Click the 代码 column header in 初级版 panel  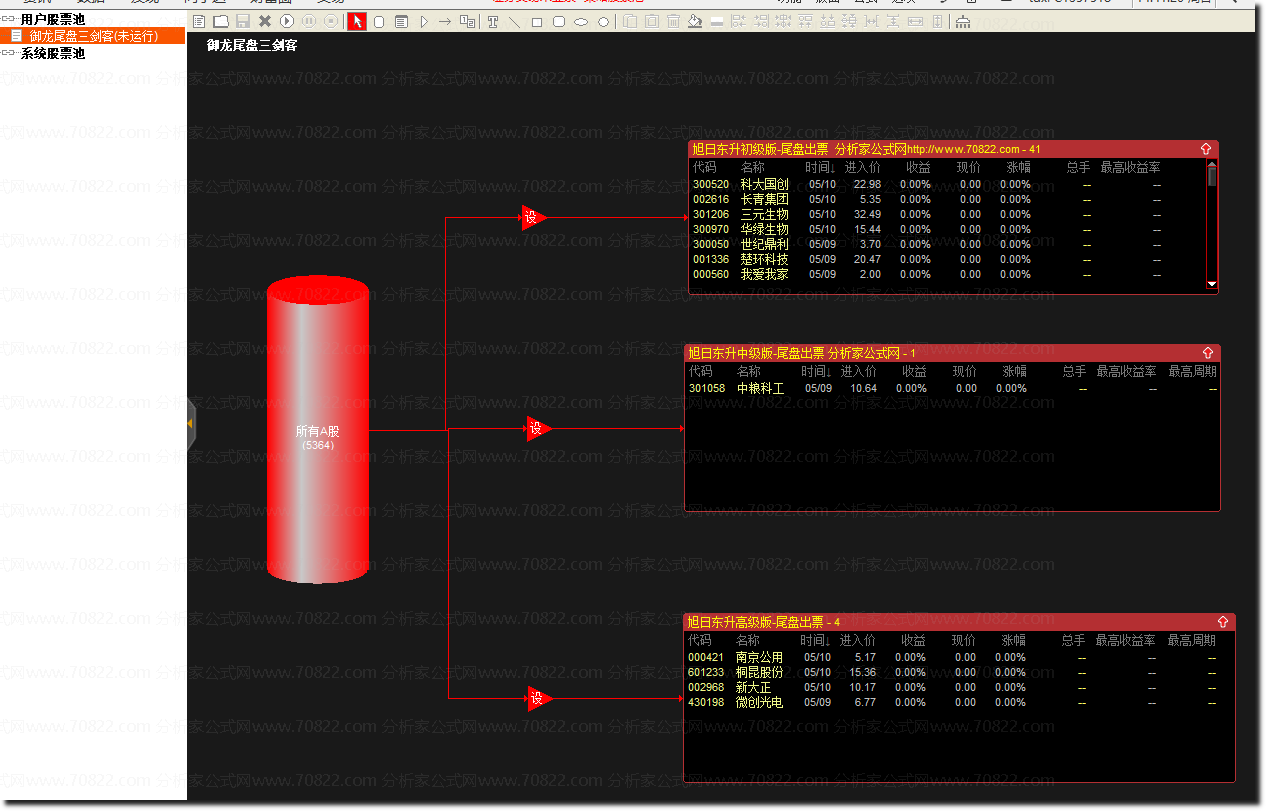(704, 168)
